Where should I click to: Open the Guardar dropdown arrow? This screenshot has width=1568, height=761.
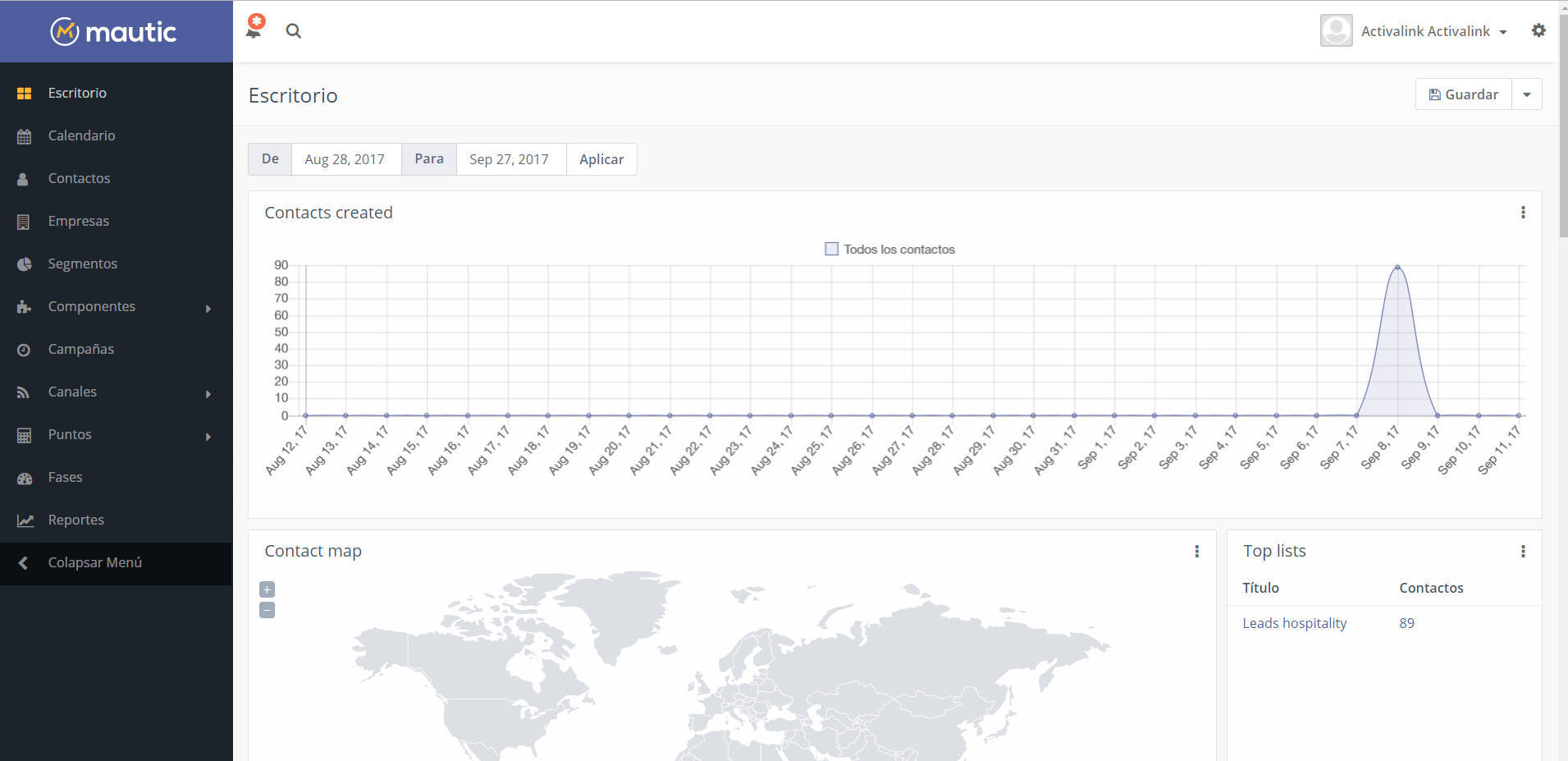1526,94
